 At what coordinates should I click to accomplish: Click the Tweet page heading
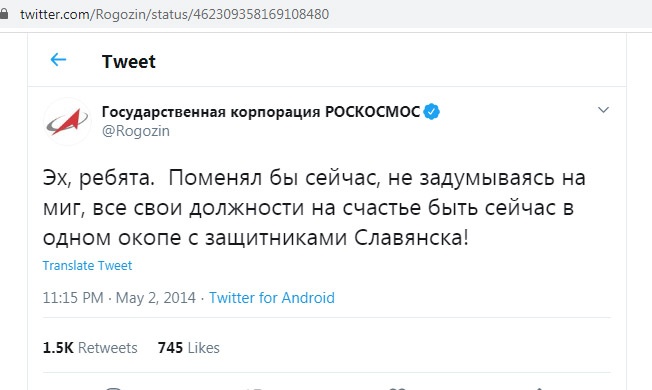tap(128, 62)
